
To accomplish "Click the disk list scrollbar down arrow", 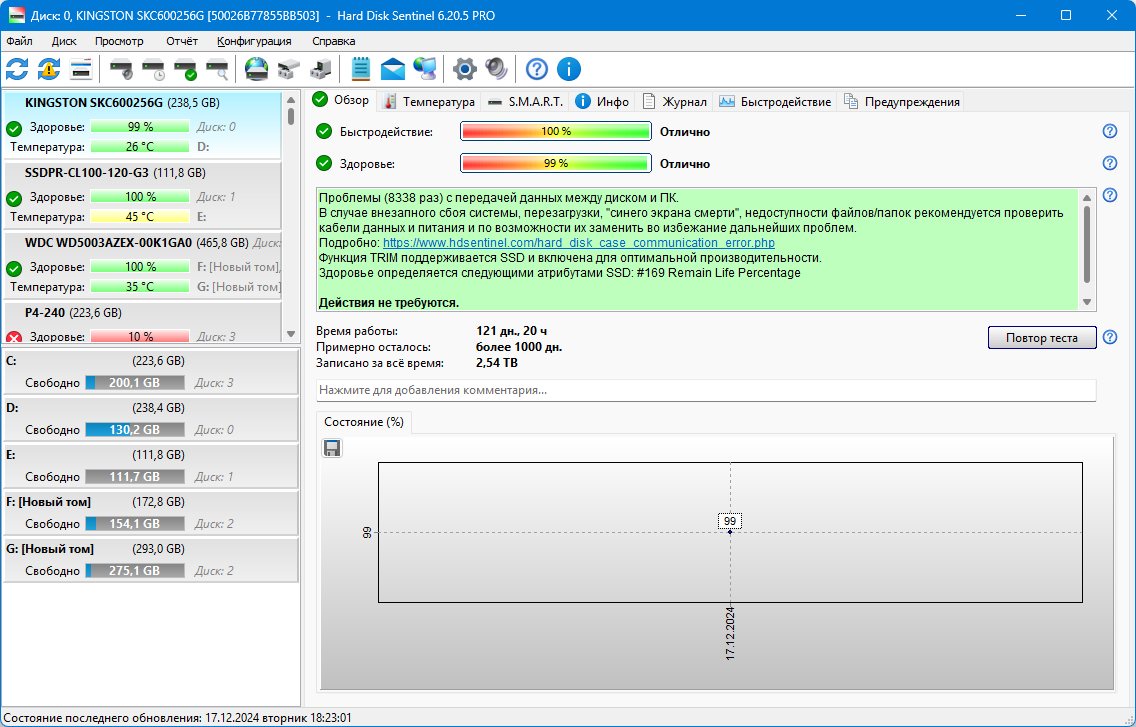I will (291, 334).
